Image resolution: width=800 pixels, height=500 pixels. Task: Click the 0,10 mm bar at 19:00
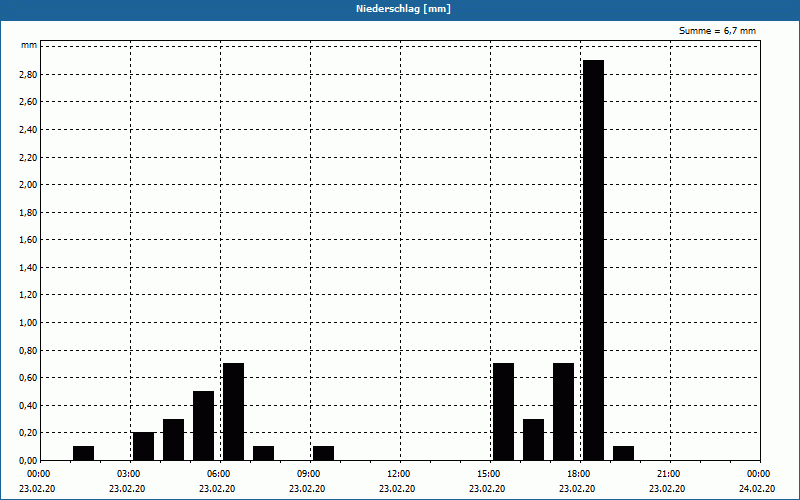[623, 453]
